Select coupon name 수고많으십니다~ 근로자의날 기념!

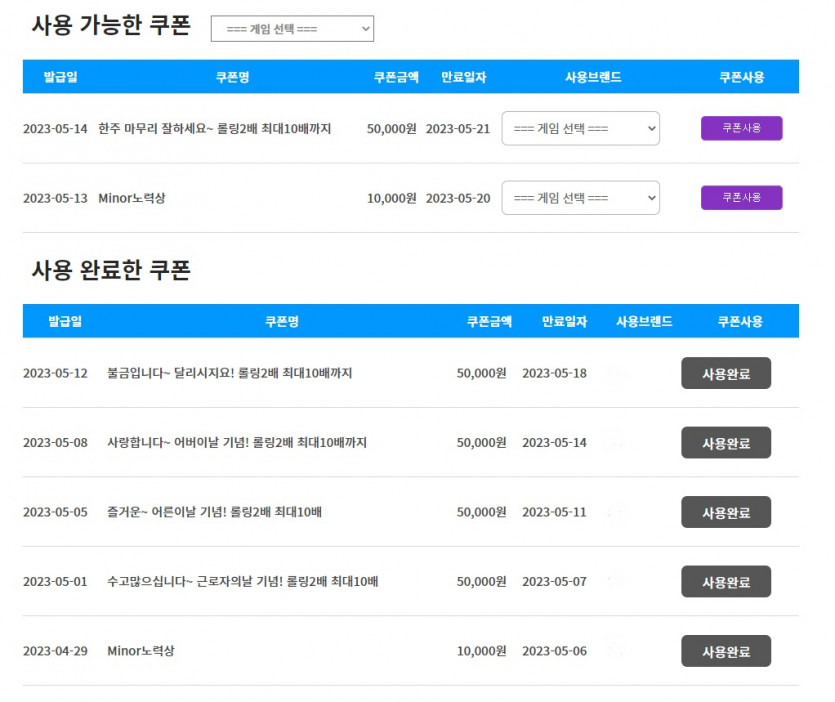pyautogui.click(x=195, y=582)
